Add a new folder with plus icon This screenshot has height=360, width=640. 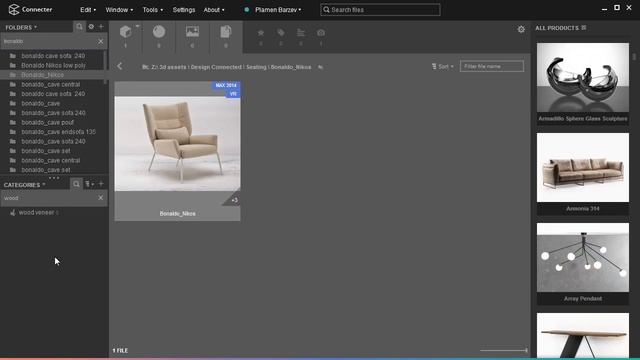click(x=101, y=27)
